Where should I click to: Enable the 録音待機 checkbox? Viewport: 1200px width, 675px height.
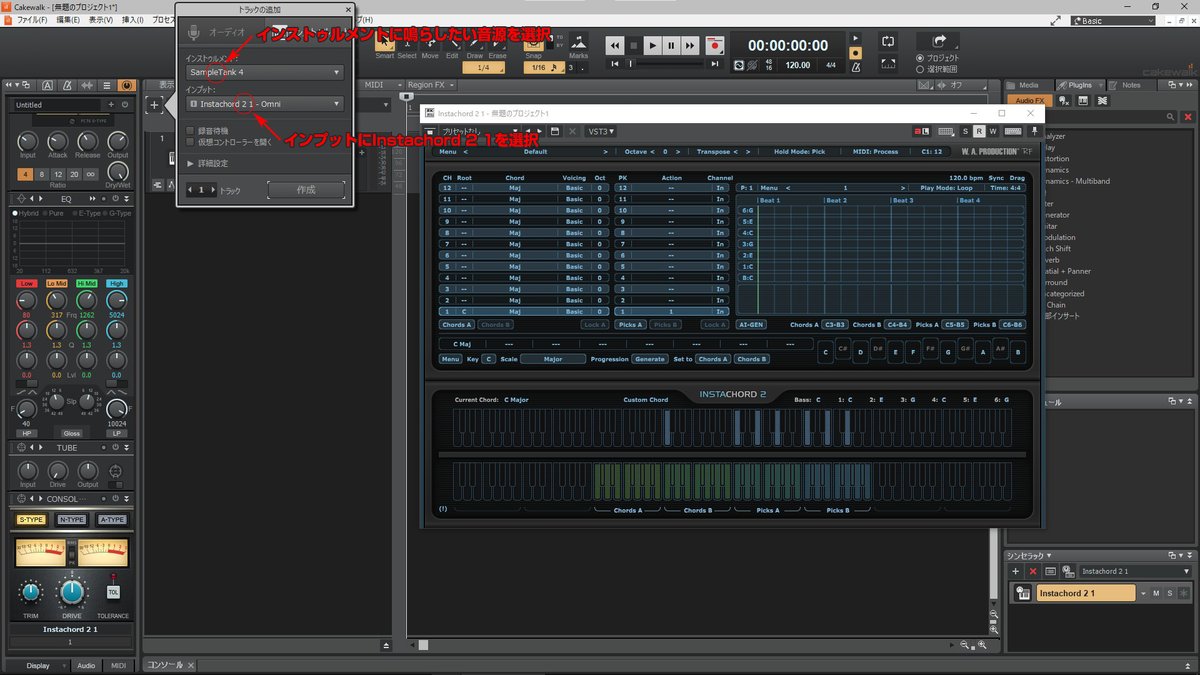(x=190, y=131)
